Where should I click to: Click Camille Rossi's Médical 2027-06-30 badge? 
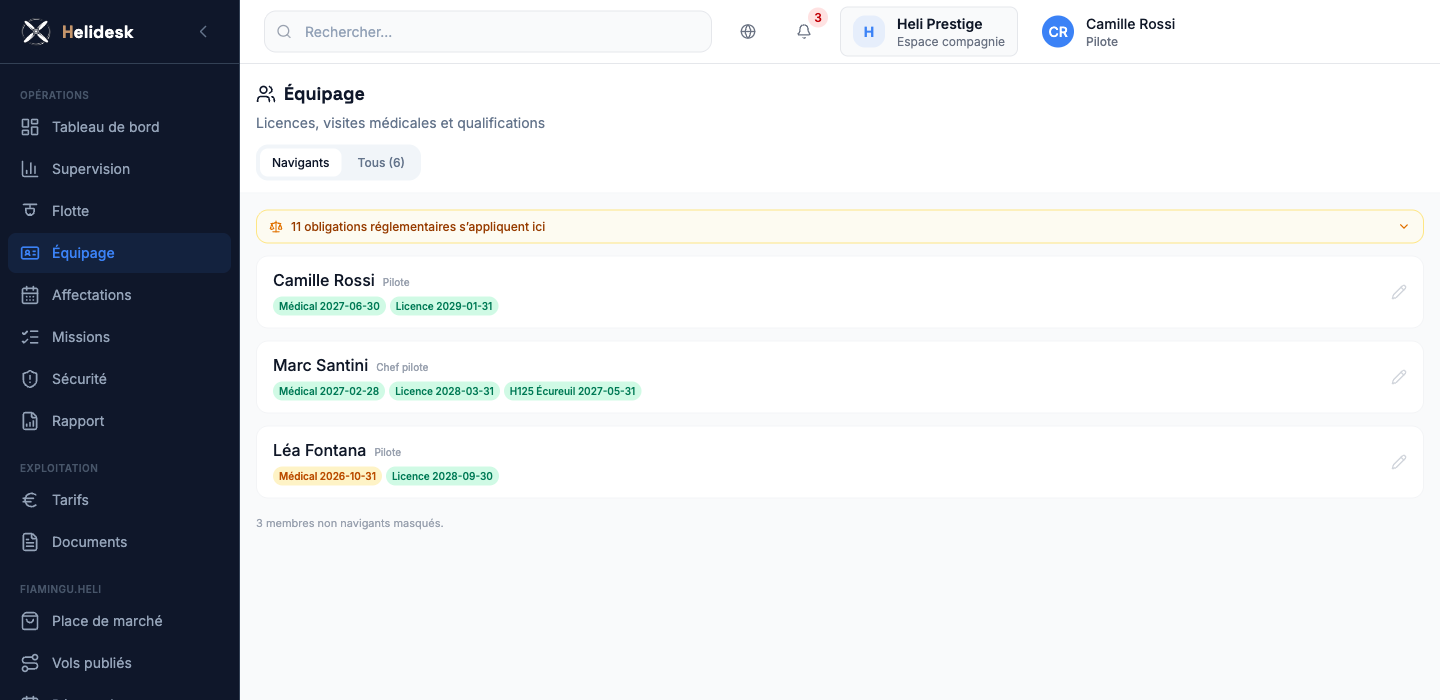coord(329,306)
